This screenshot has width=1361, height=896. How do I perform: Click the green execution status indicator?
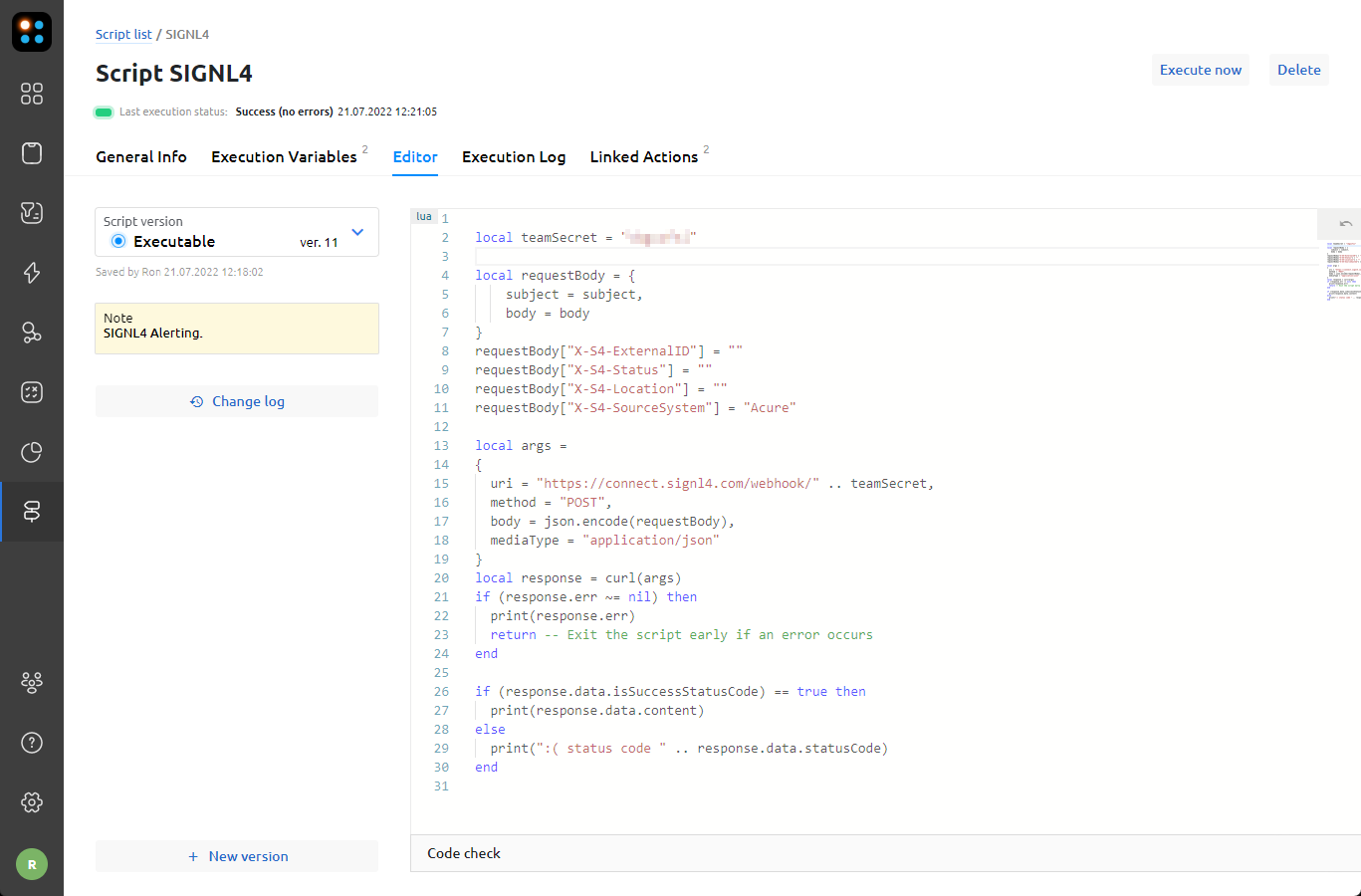tap(104, 112)
